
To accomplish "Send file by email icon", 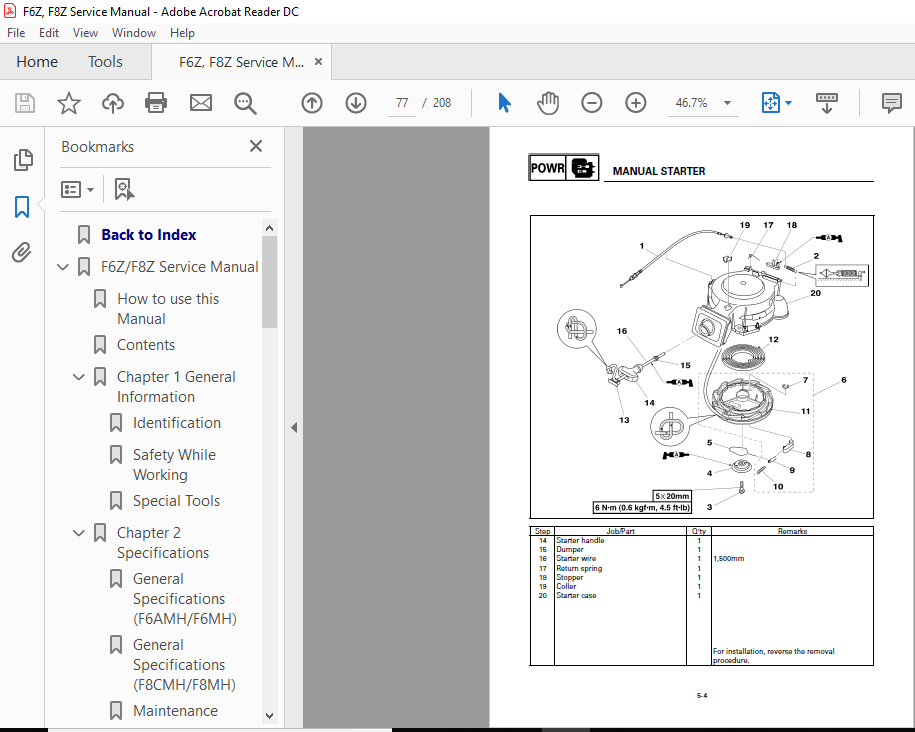I will tap(201, 103).
